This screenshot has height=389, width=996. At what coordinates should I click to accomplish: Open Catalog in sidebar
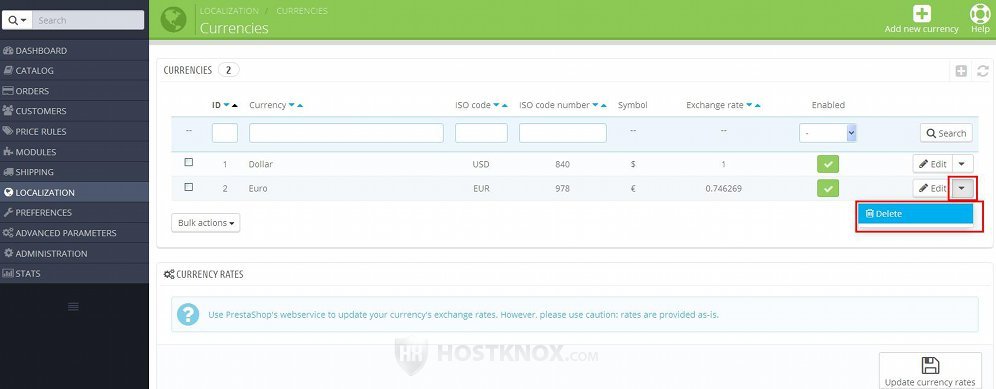point(74,71)
